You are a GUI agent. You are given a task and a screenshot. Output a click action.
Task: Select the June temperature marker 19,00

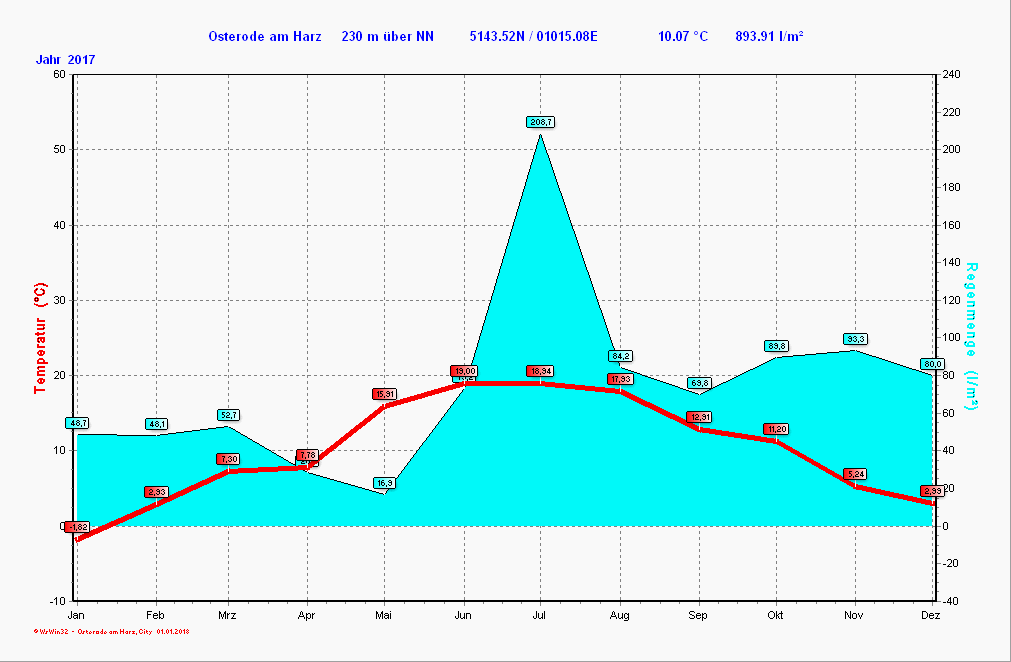point(463,371)
